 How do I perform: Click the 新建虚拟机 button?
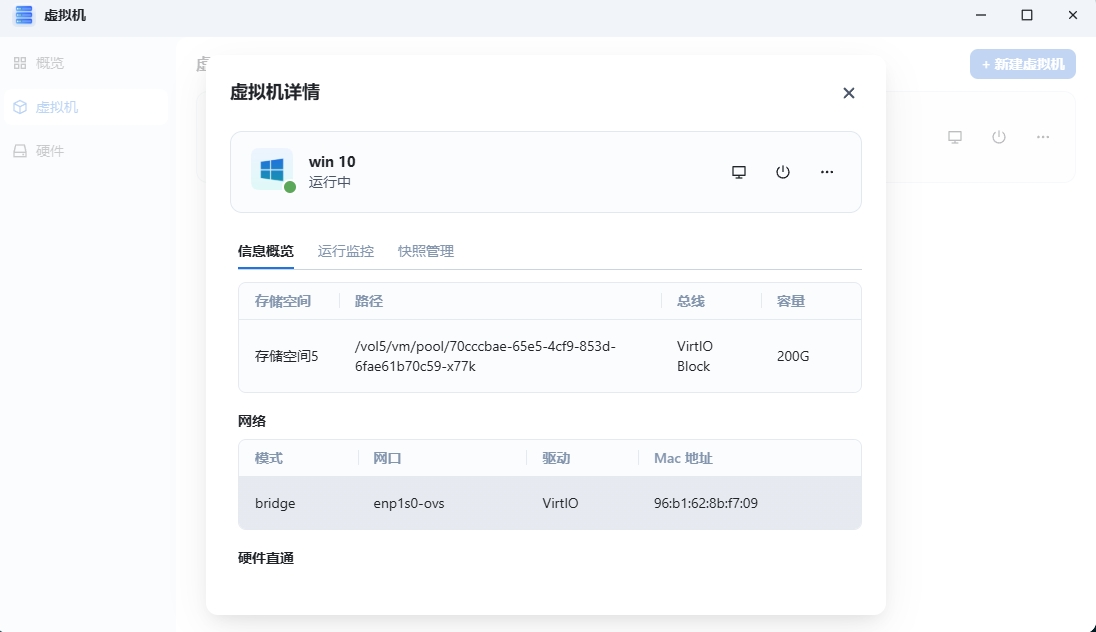[1022, 64]
